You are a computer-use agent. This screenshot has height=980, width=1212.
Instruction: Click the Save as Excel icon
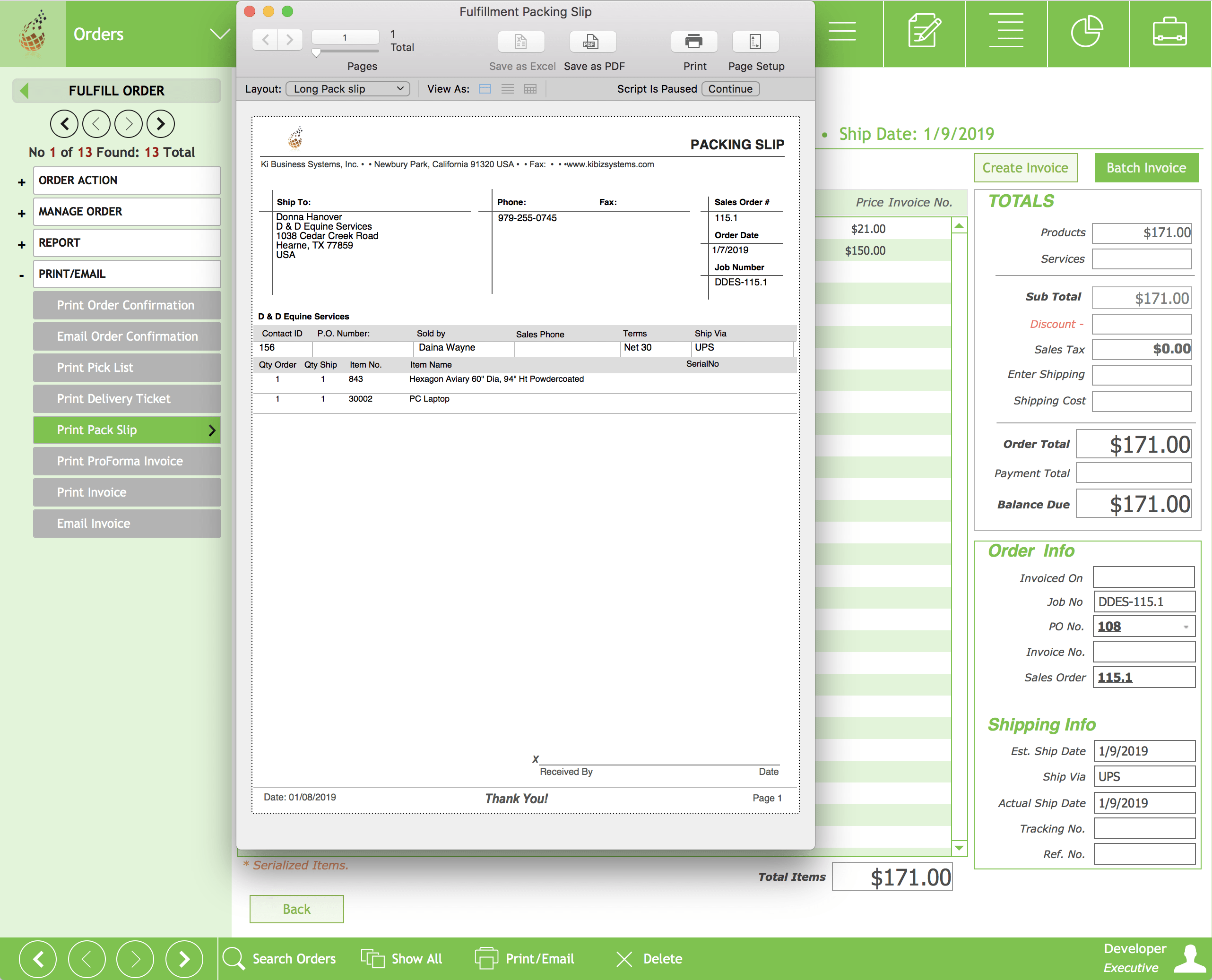click(521, 42)
